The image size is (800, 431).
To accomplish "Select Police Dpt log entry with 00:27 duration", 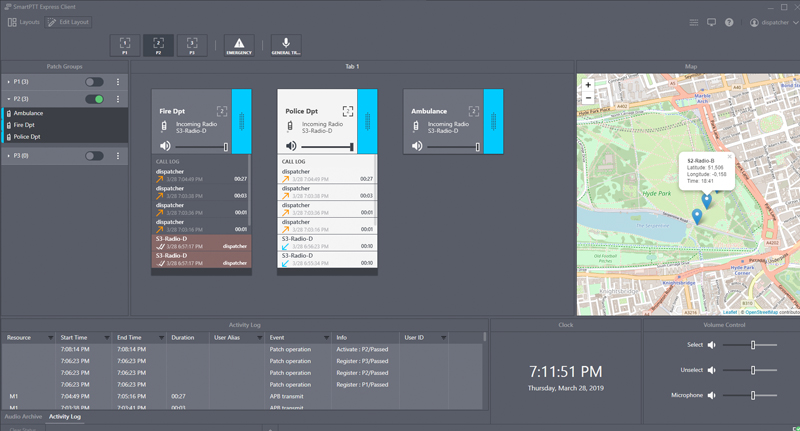I will coord(327,175).
